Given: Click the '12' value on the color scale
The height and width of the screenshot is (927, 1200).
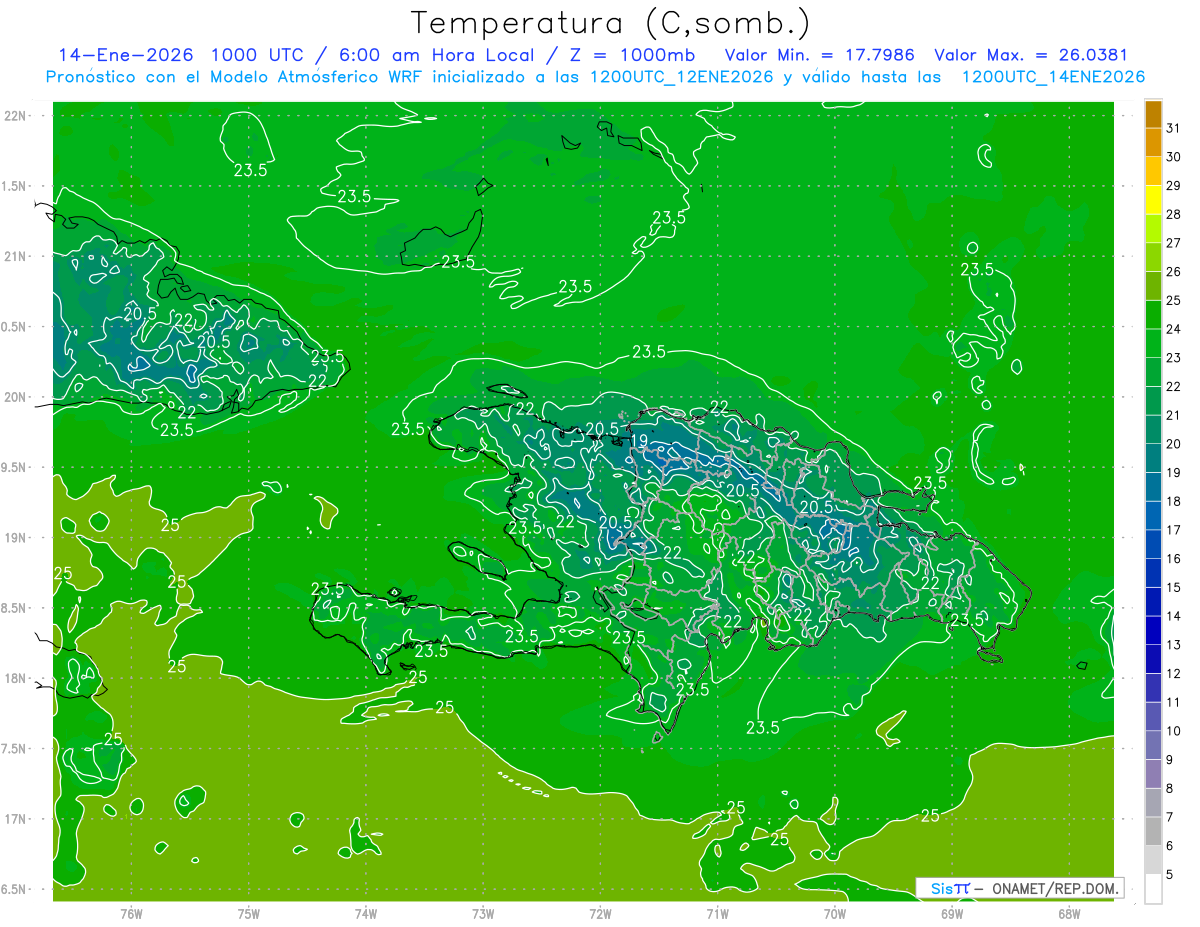Looking at the screenshot, I should 1174,673.
